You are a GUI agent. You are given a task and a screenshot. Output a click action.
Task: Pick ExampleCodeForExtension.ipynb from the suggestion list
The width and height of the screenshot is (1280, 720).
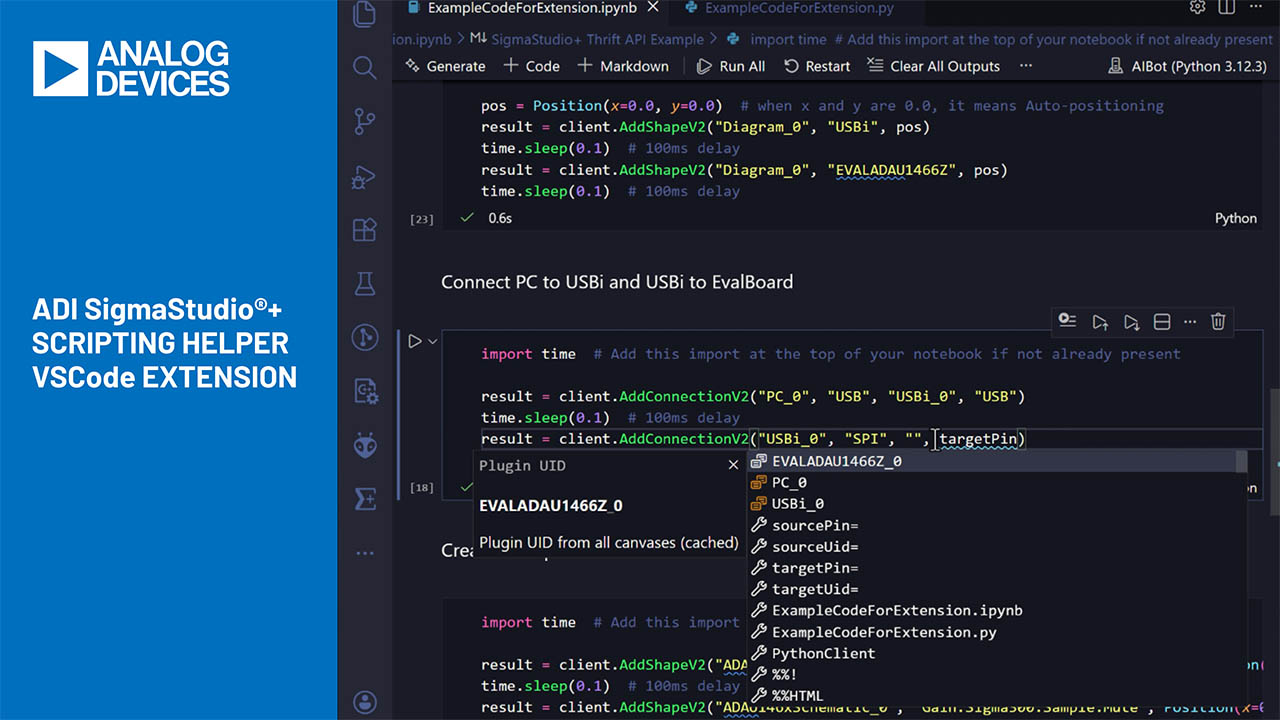997,610
